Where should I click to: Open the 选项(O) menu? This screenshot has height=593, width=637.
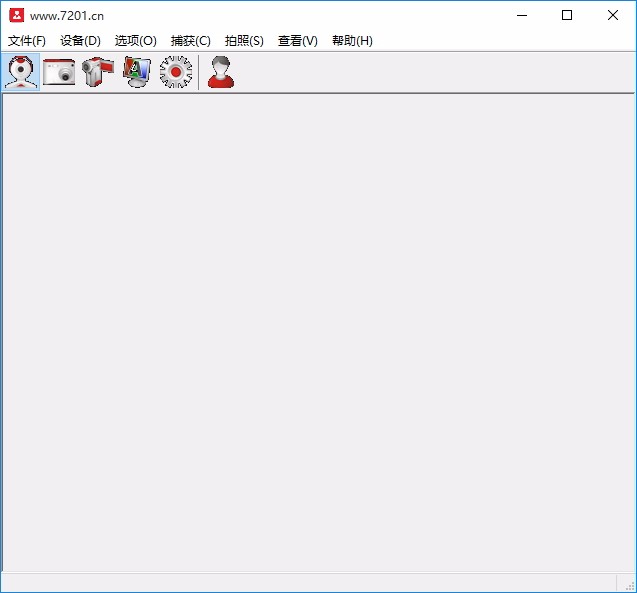tap(136, 41)
